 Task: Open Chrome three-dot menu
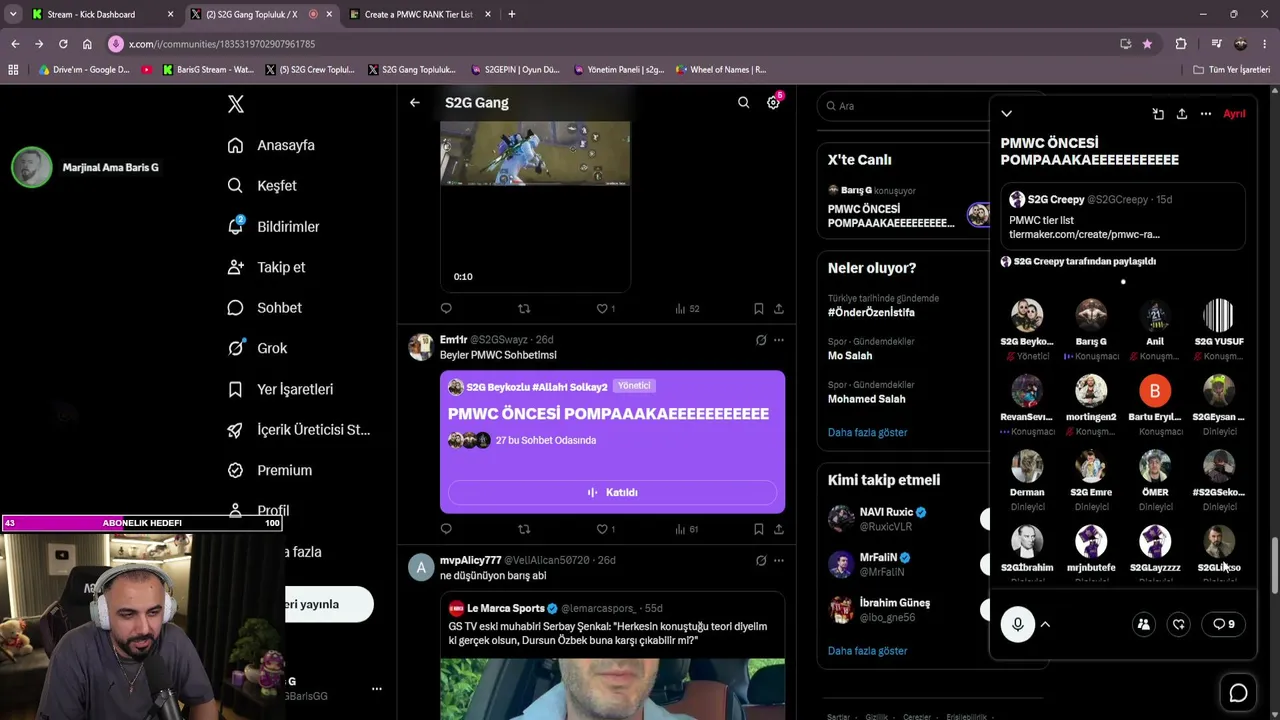click(1265, 44)
